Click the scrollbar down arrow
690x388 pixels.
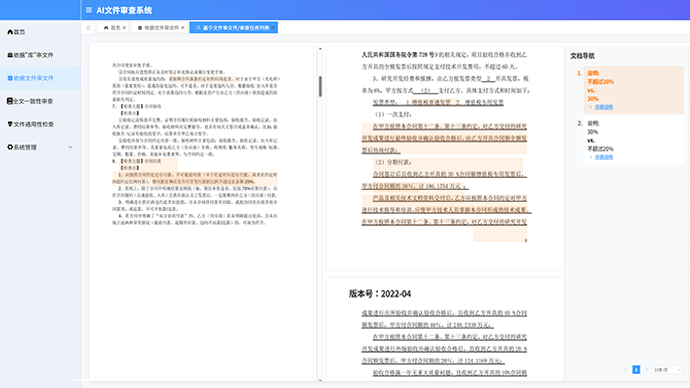click(320, 380)
